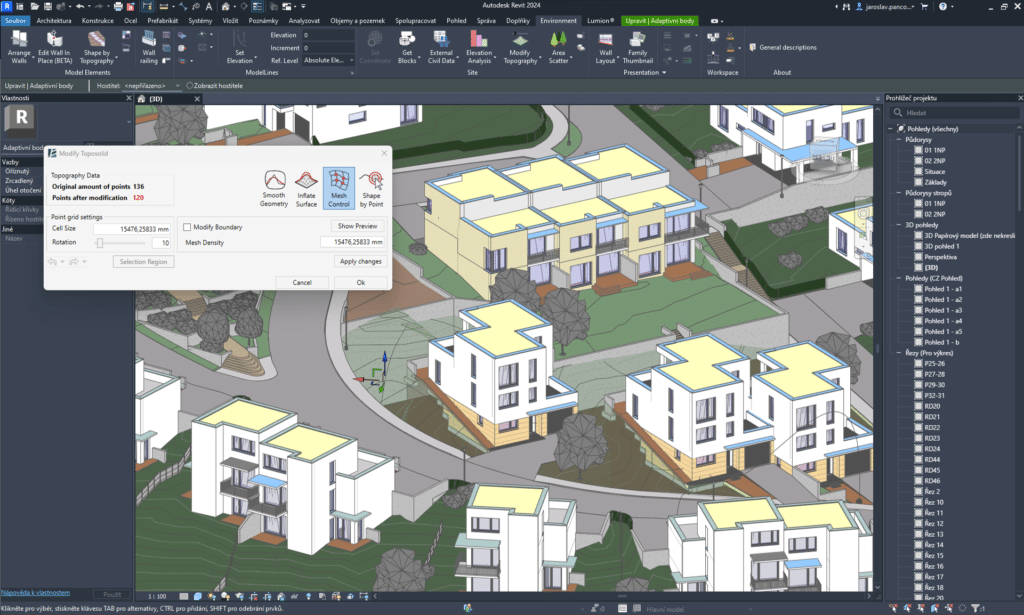Click the Rotation slider handle
This screenshot has height=615, width=1024.
tap(100, 243)
